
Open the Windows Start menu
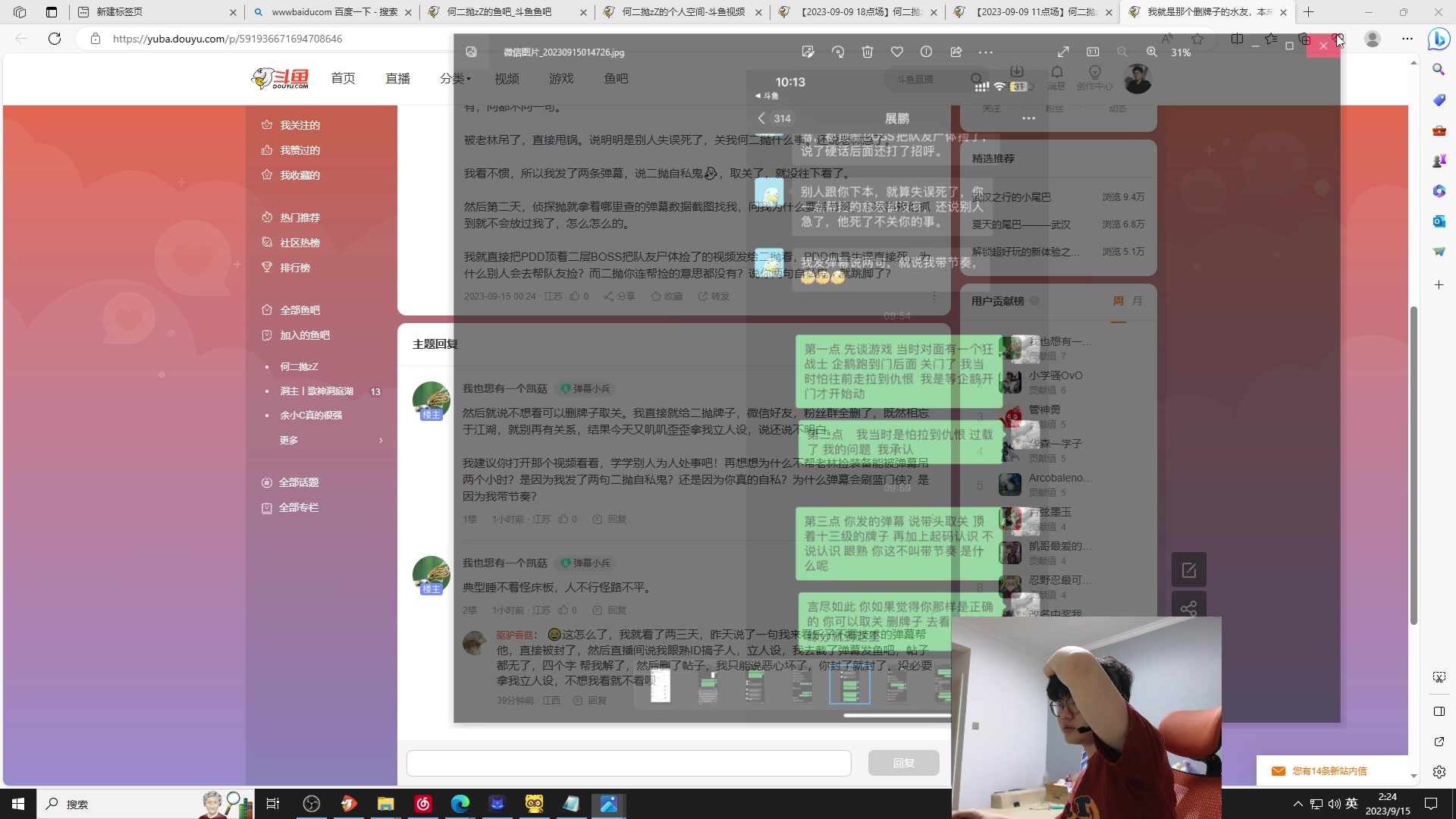tap(18, 804)
